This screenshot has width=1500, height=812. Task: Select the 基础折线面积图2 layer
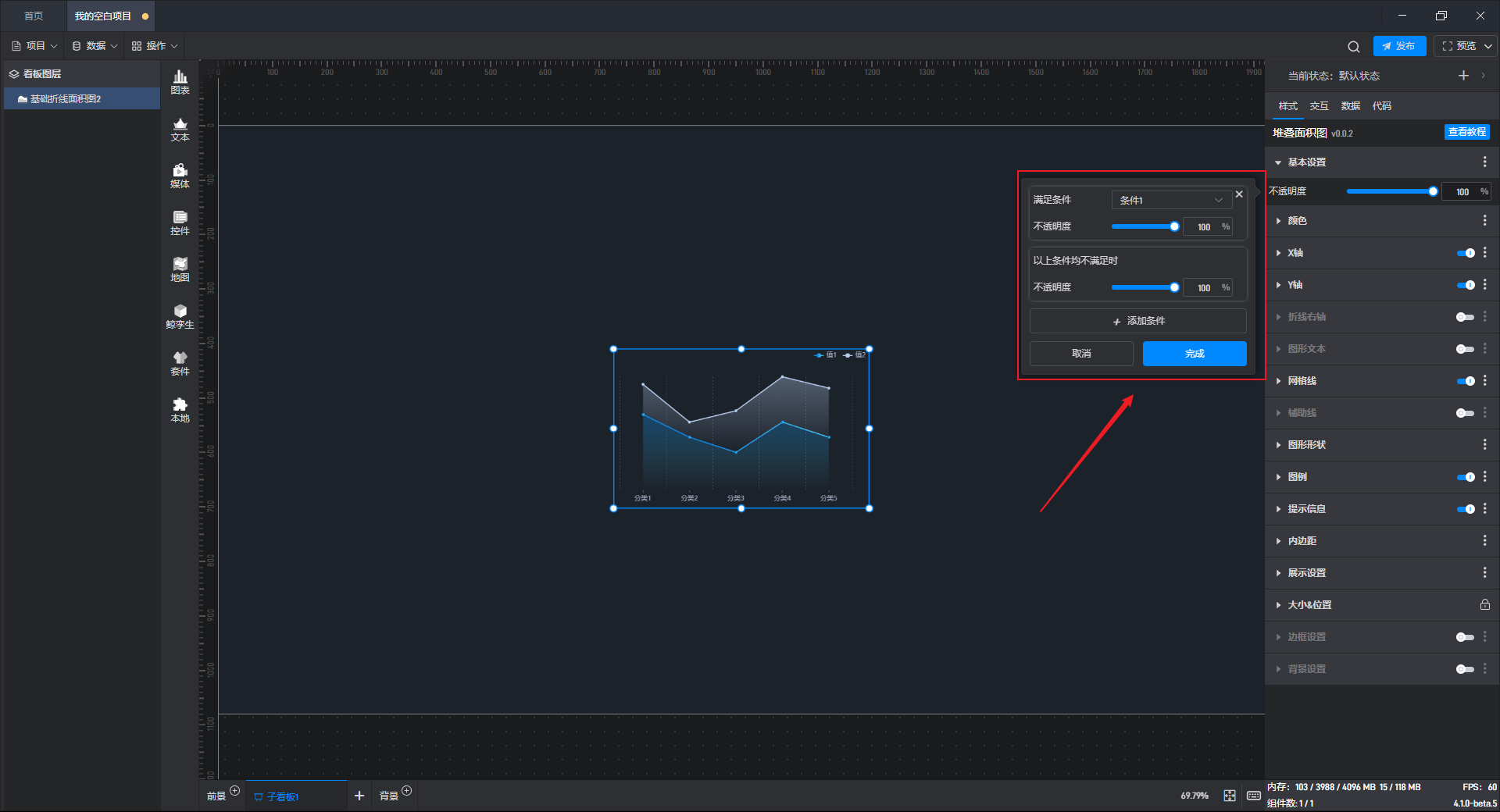[81, 98]
